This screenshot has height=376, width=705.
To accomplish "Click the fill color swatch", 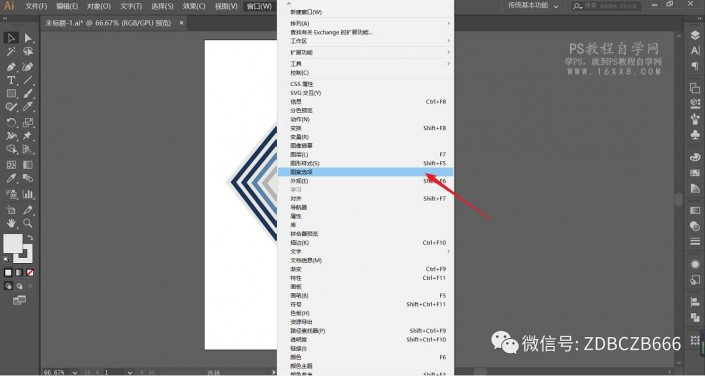I will pyautogui.click(x=13, y=243).
